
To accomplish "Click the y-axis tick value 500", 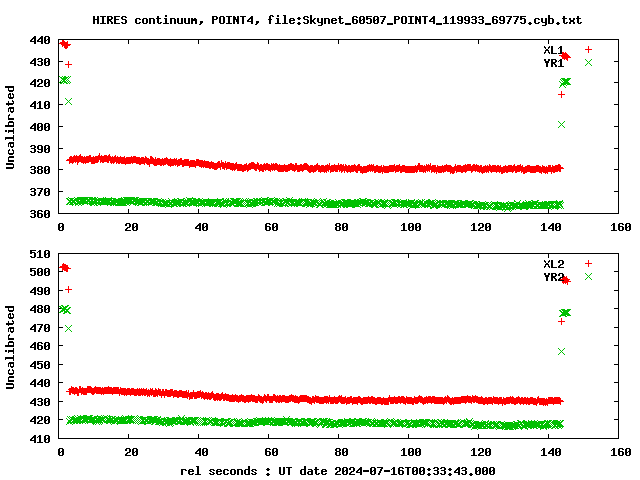I will pyautogui.click(x=40, y=272).
